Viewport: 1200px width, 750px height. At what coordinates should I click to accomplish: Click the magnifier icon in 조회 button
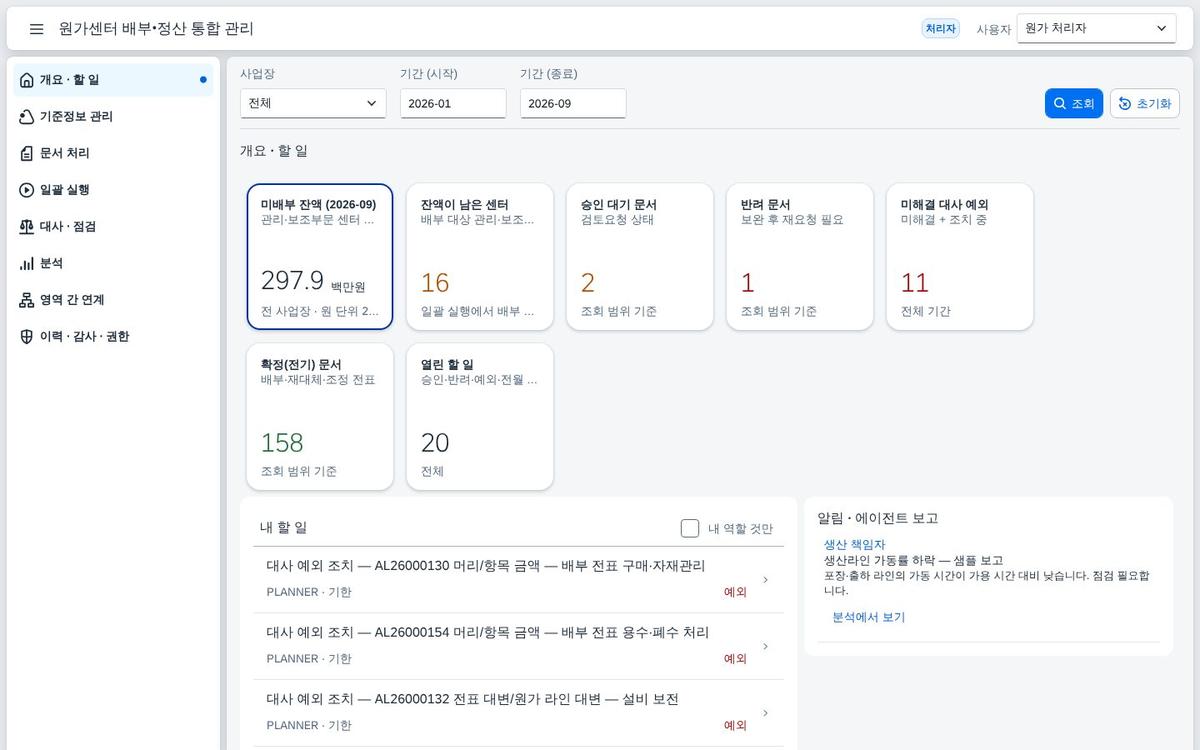click(x=1060, y=104)
